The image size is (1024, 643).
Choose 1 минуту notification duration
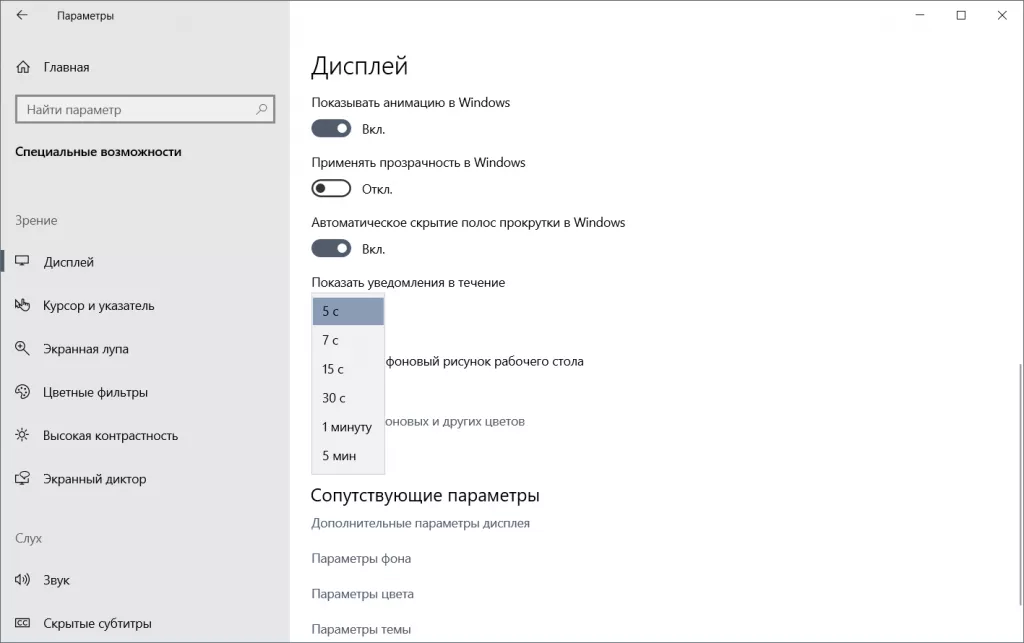coord(348,427)
